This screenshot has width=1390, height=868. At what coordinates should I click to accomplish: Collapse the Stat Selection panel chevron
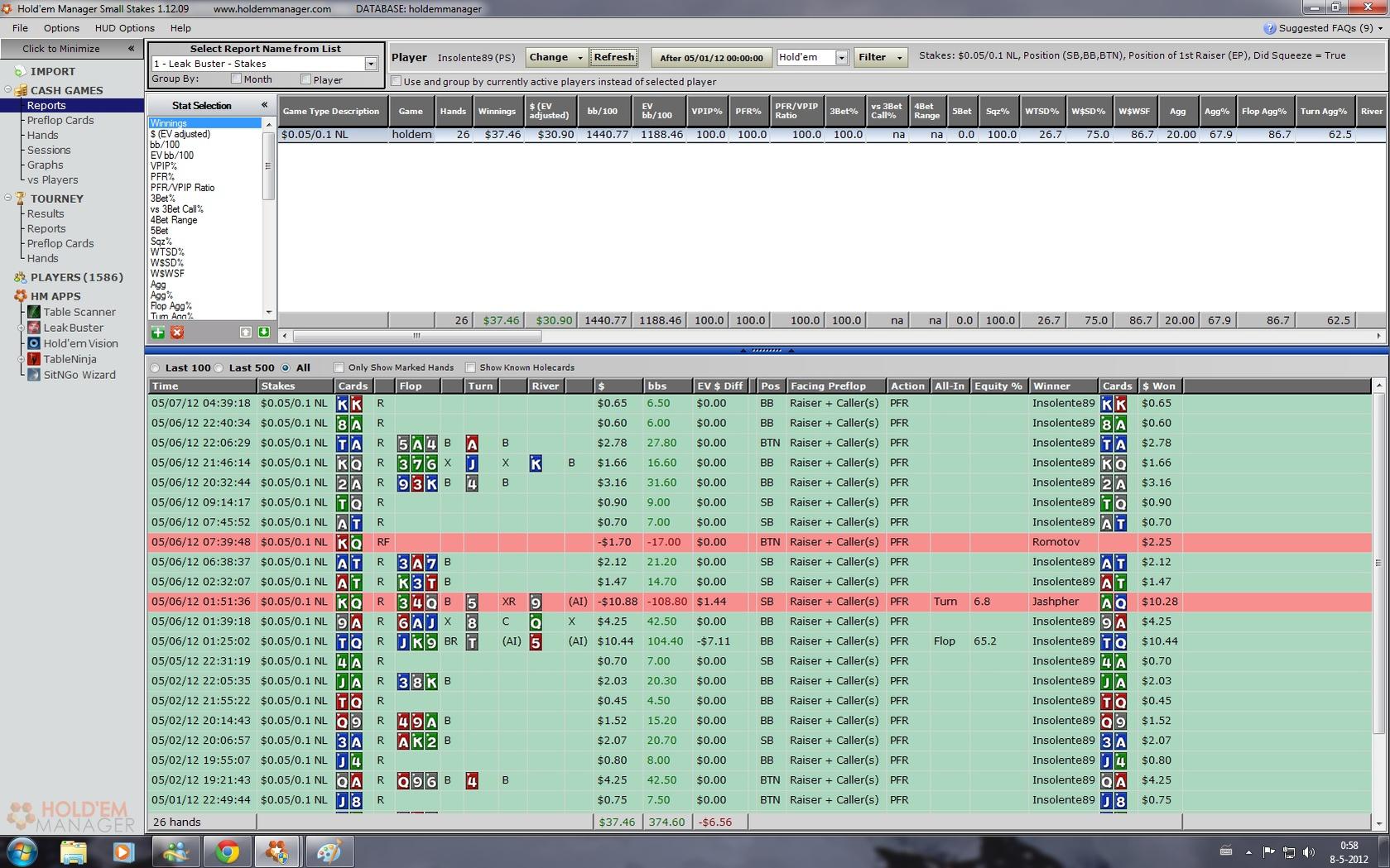tap(264, 105)
